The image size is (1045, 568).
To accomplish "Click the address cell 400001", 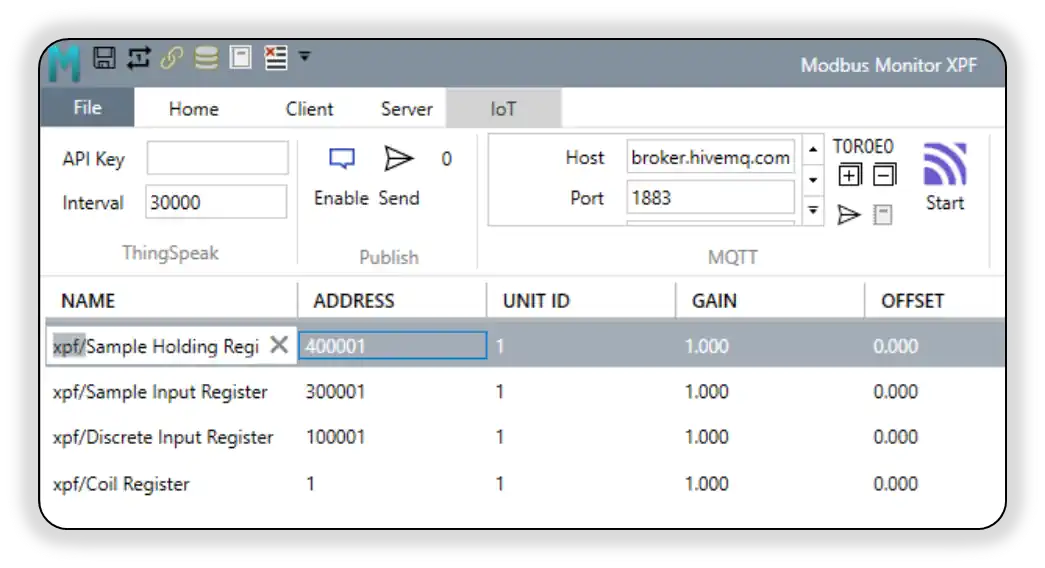I will click(x=393, y=345).
